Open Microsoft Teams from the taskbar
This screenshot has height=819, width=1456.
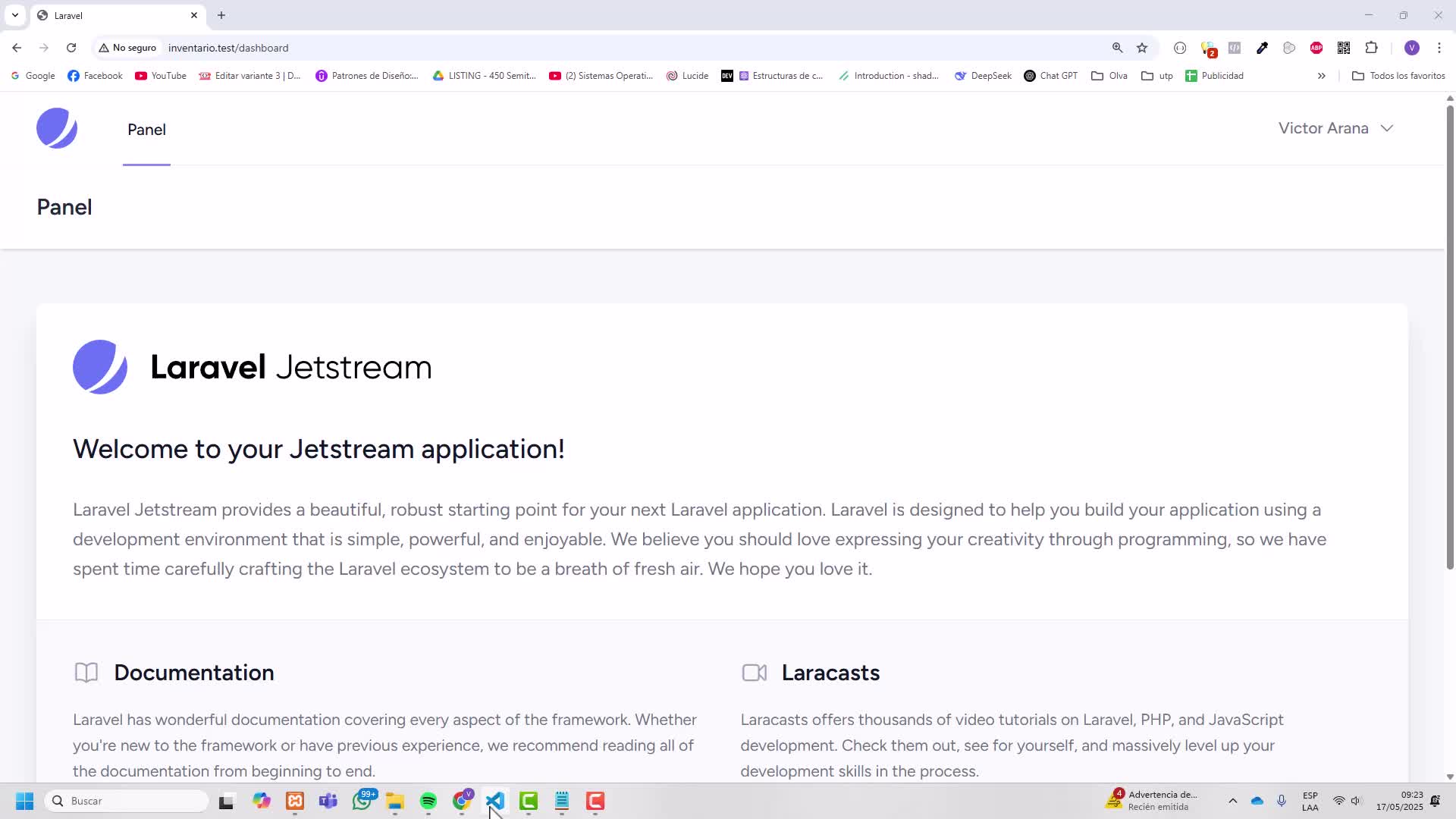pos(328,801)
